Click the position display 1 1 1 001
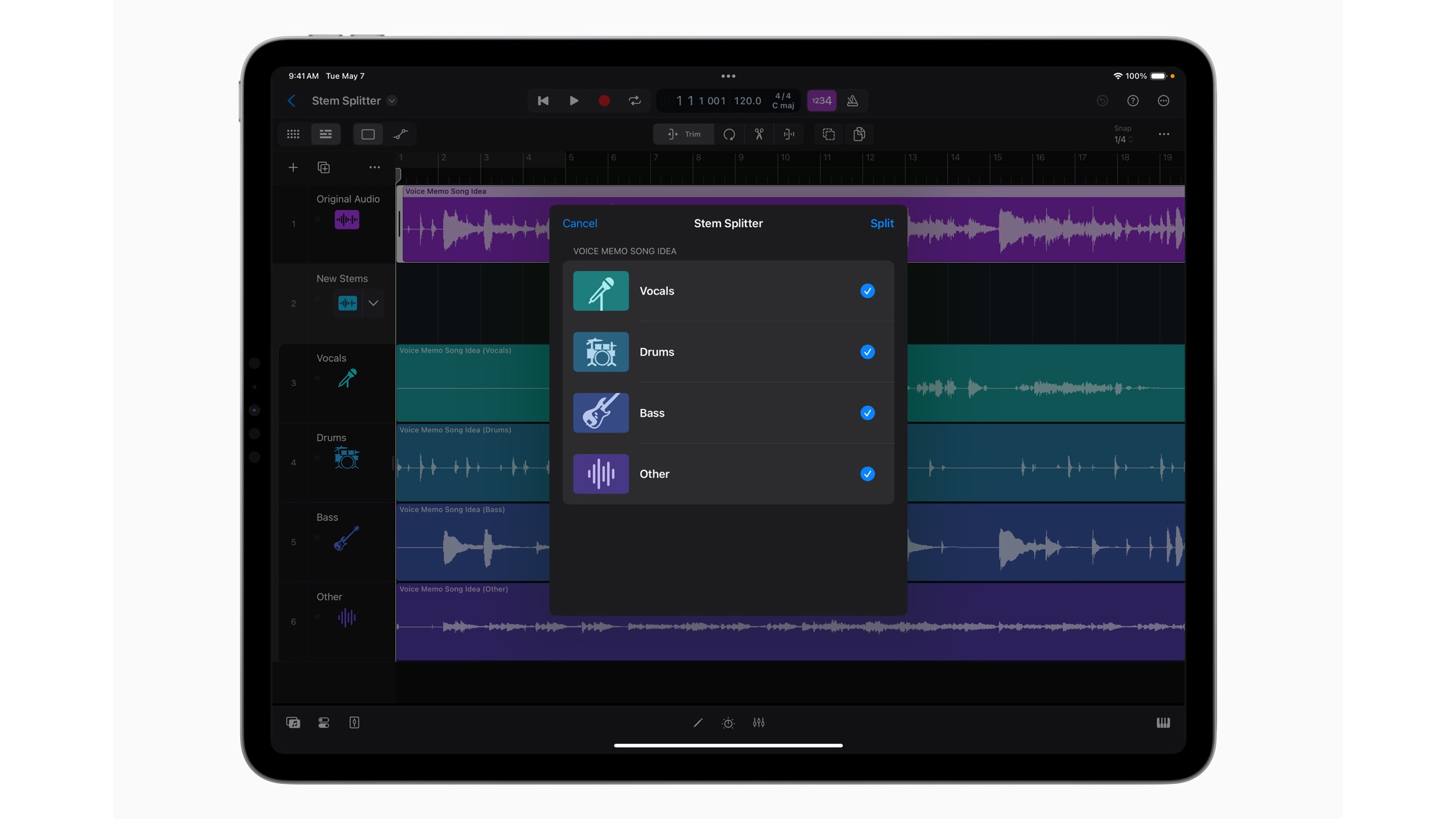Image resolution: width=1456 pixels, height=819 pixels. [701, 101]
